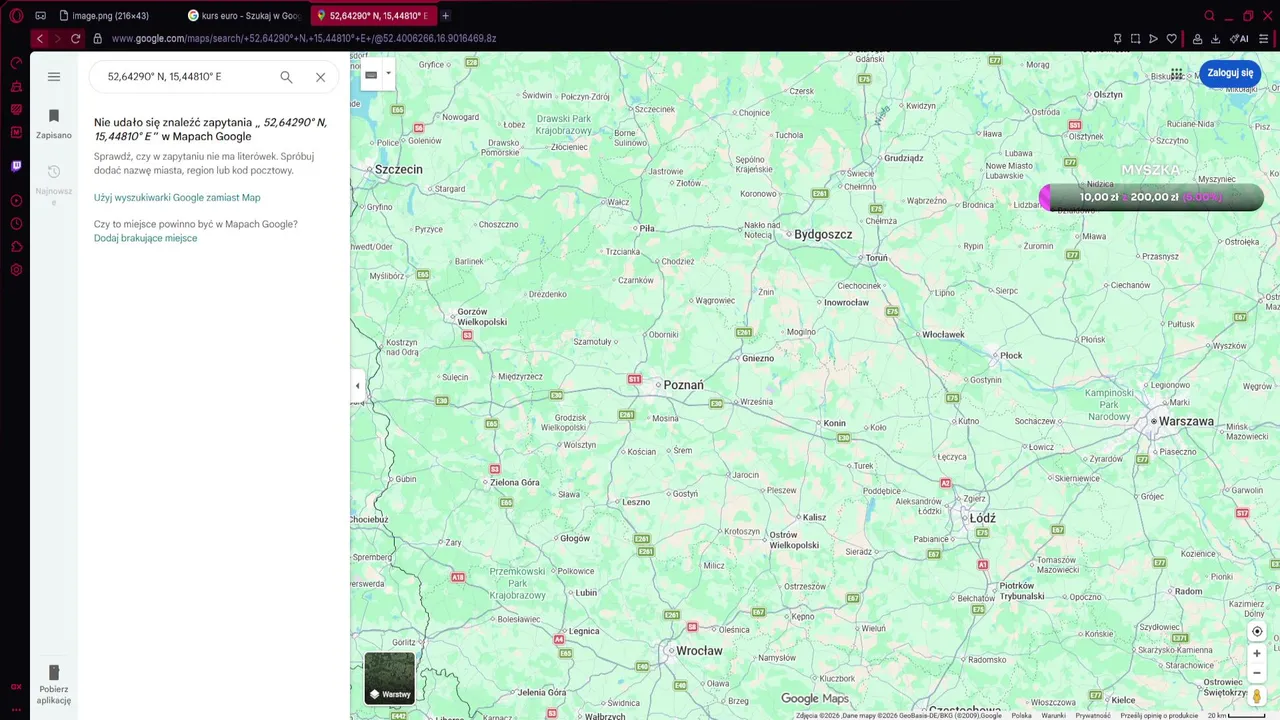Click the send/flow arrow icon
Image resolution: width=1280 pixels, height=720 pixels.
1153,39
